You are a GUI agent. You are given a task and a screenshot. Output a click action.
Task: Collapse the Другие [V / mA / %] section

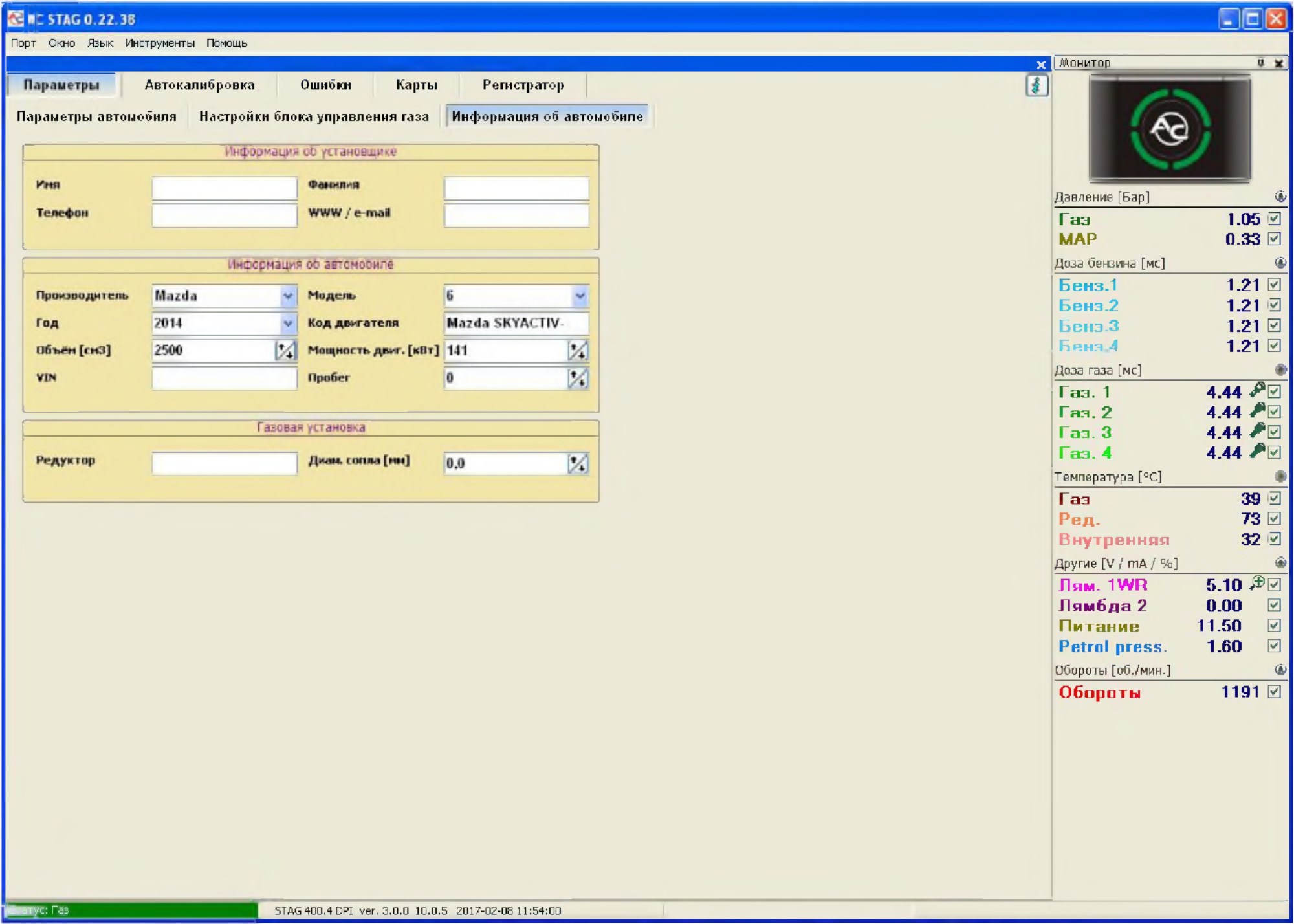coord(1280,563)
